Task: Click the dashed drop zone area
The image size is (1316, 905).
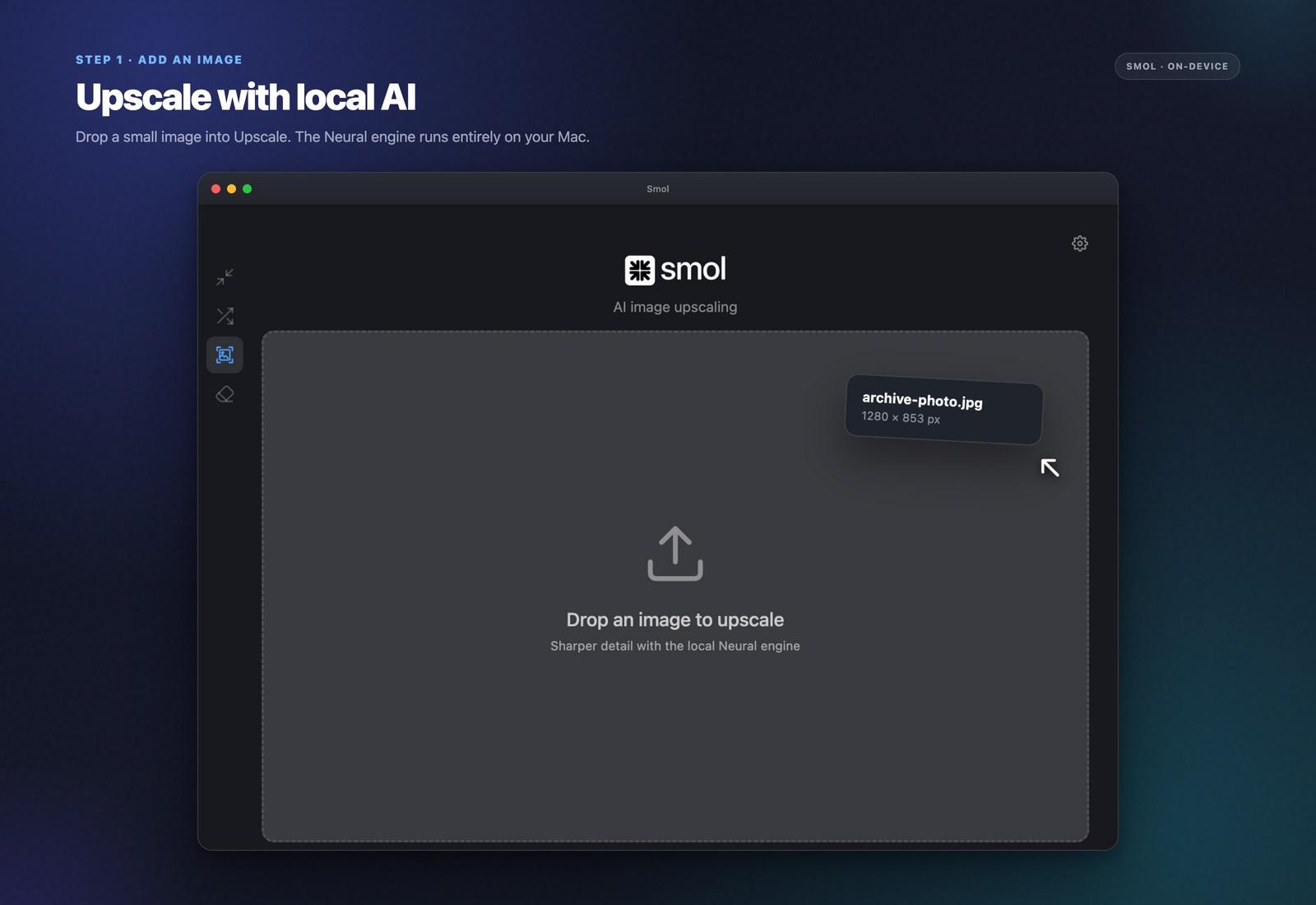Action: click(x=675, y=587)
